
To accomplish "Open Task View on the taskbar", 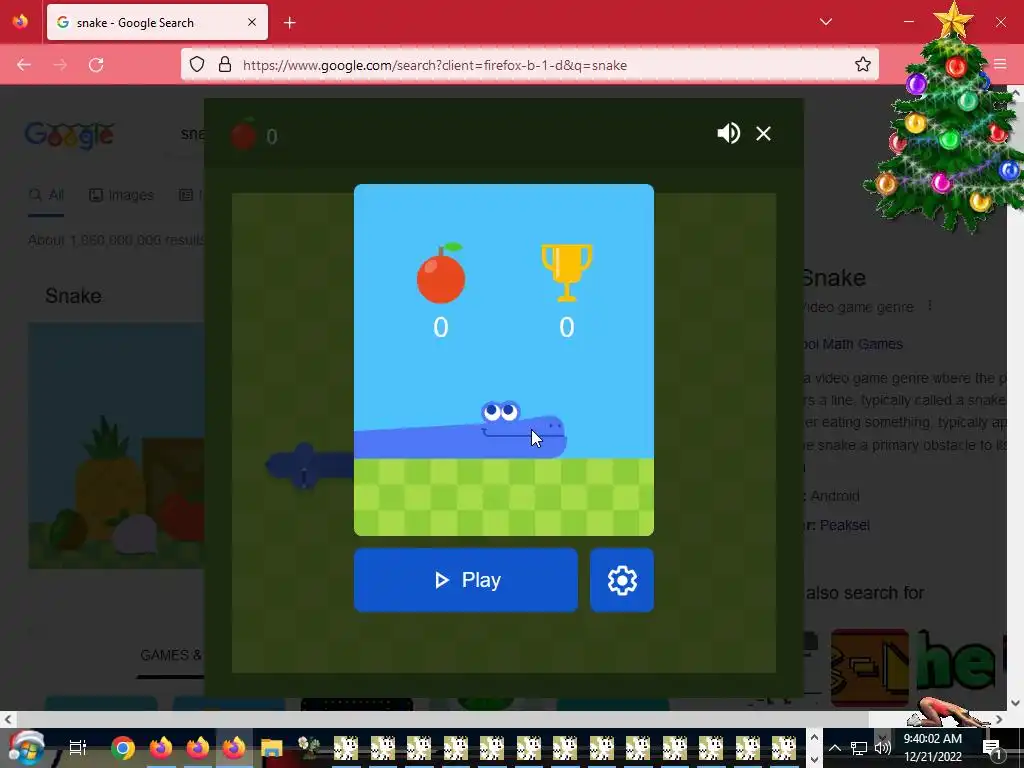I will (78, 748).
